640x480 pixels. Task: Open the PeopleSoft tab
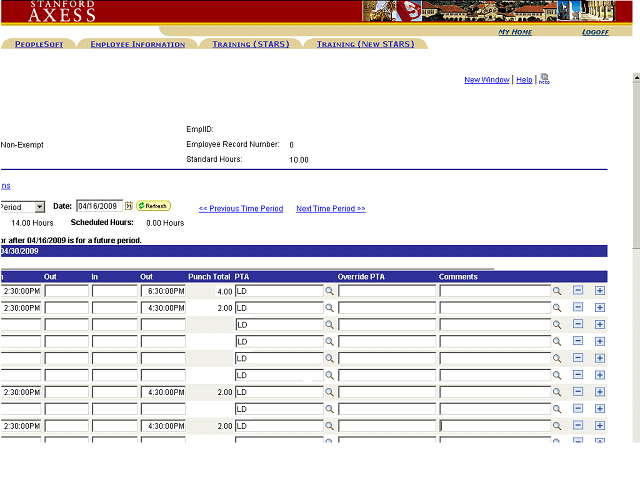coord(39,44)
